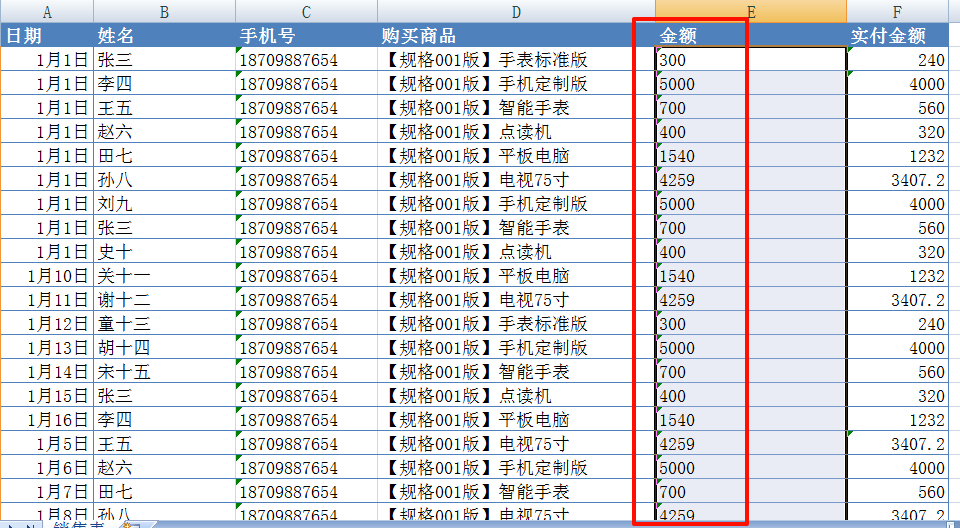The height and width of the screenshot is (528, 960).
Task: Select the date cell 1月14日
Action: tap(47, 372)
